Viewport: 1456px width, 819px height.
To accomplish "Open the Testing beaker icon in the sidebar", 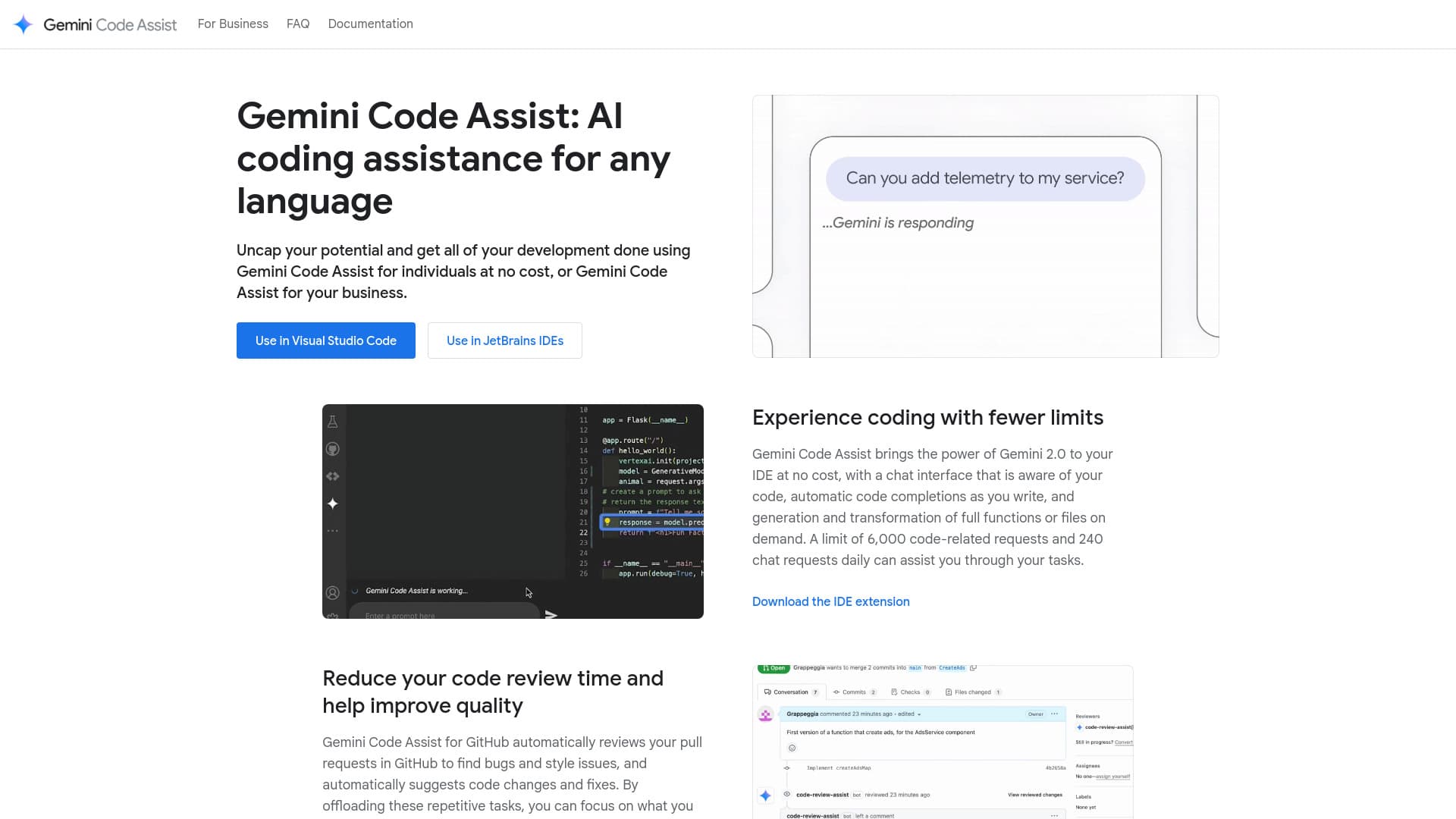I will point(333,422).
